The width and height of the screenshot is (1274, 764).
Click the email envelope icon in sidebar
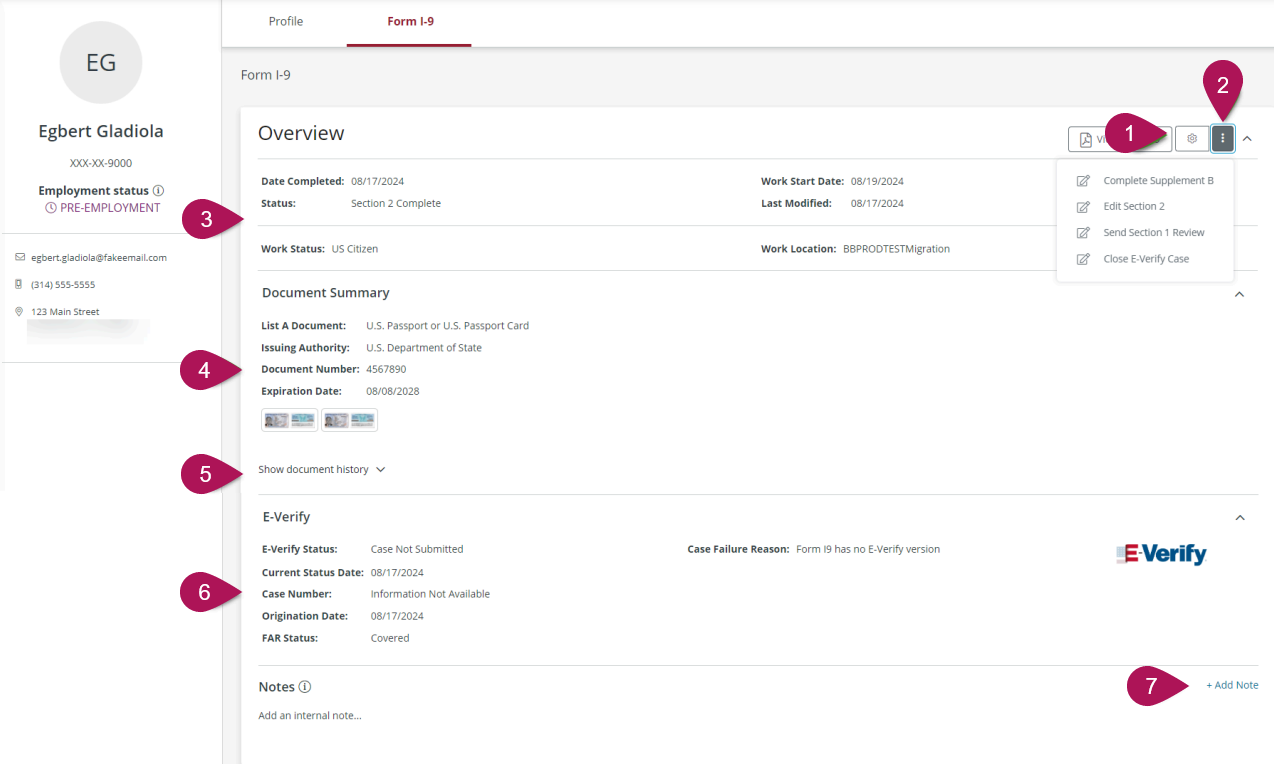point(20,257)
